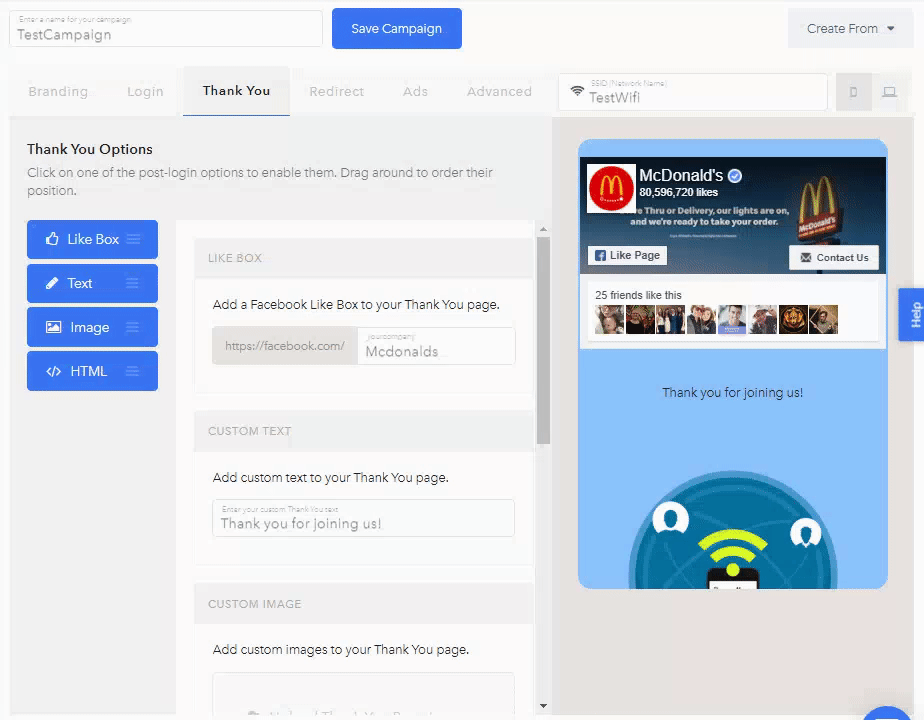Click the drag handle on Image button
Viewport: 924px width, 720px height.
pos(133,327)
